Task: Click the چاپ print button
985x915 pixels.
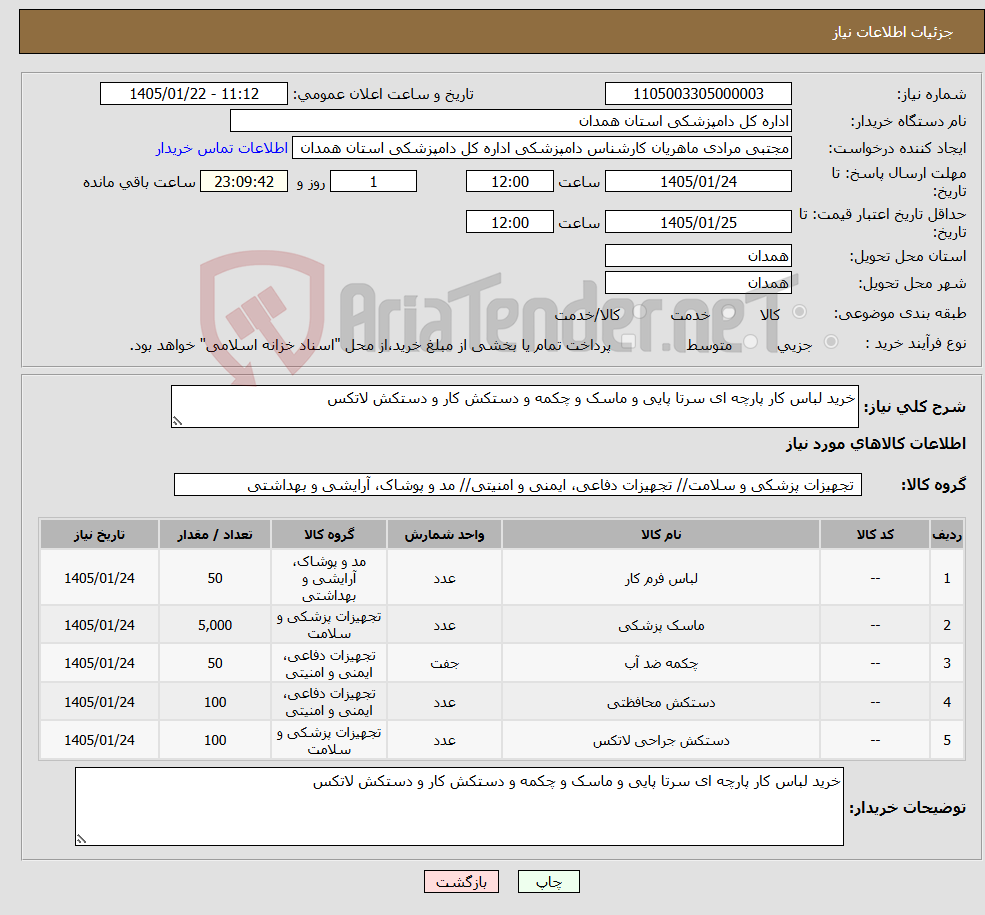Action: [548, 882]
